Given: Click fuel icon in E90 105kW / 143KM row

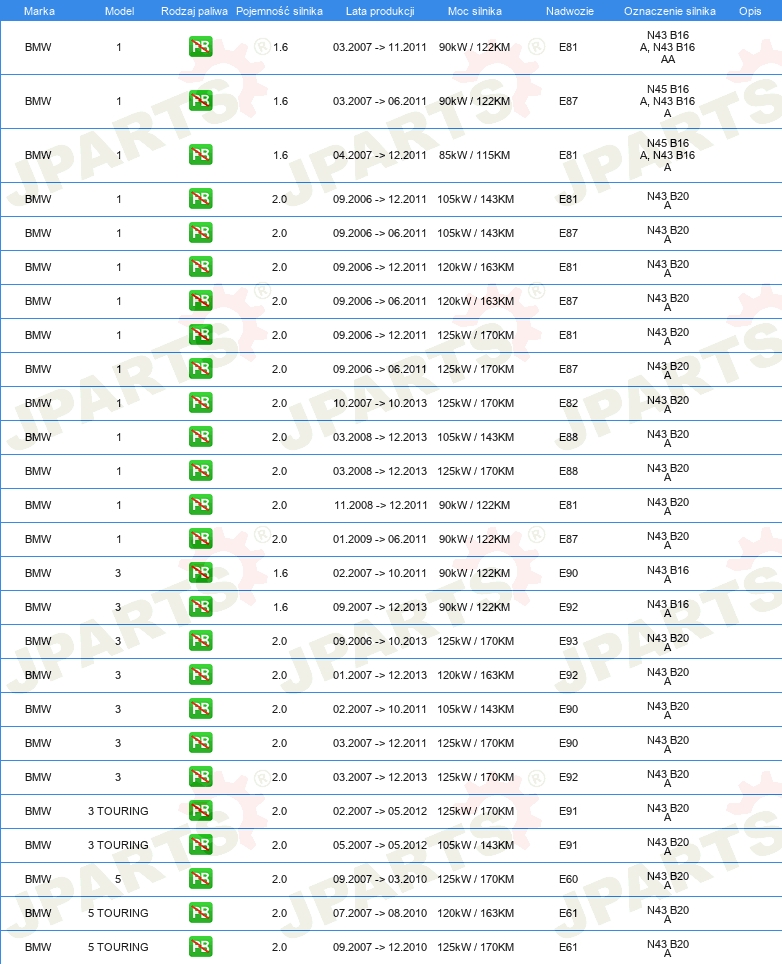Looking at the screenshot, I should pyautogui.click(x=200, y=709).
